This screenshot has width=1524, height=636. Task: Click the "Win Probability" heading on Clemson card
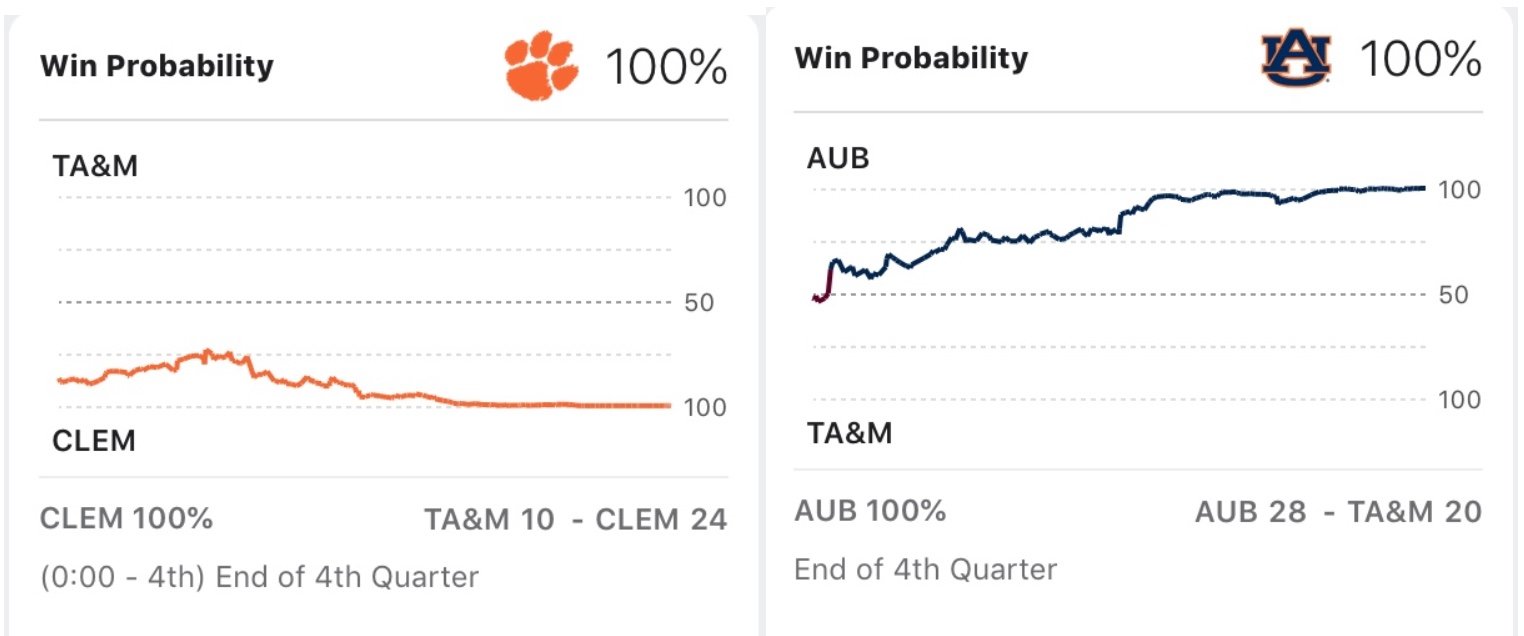(x=156, y=67)
